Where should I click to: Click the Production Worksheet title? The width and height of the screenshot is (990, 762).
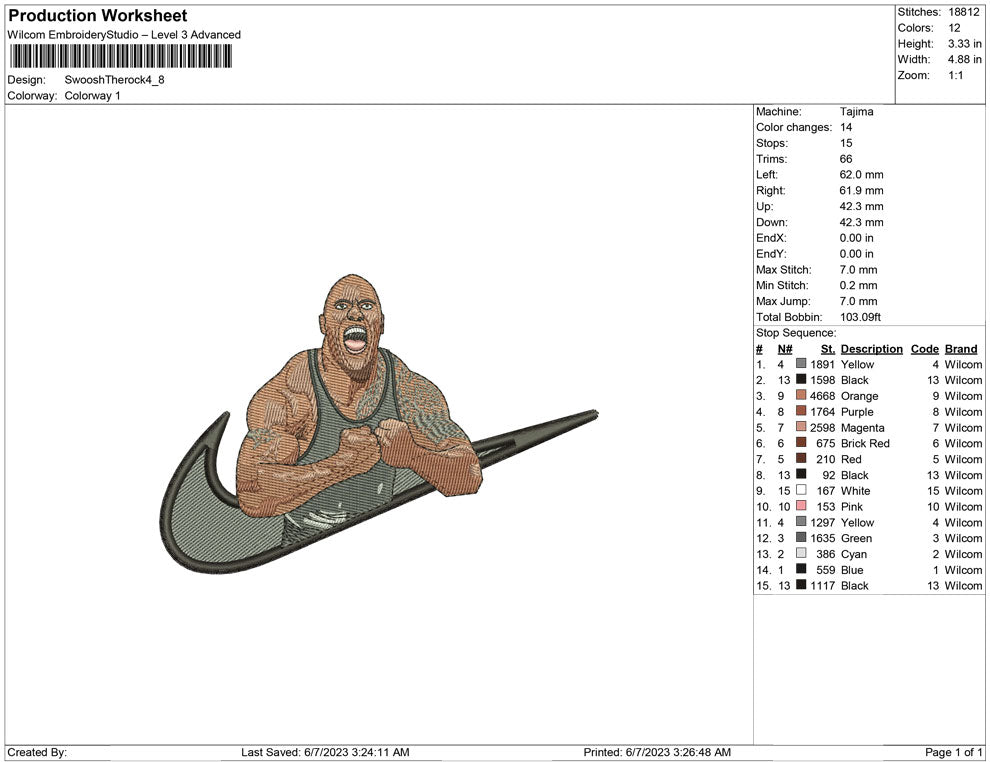[x=98, y=16]
